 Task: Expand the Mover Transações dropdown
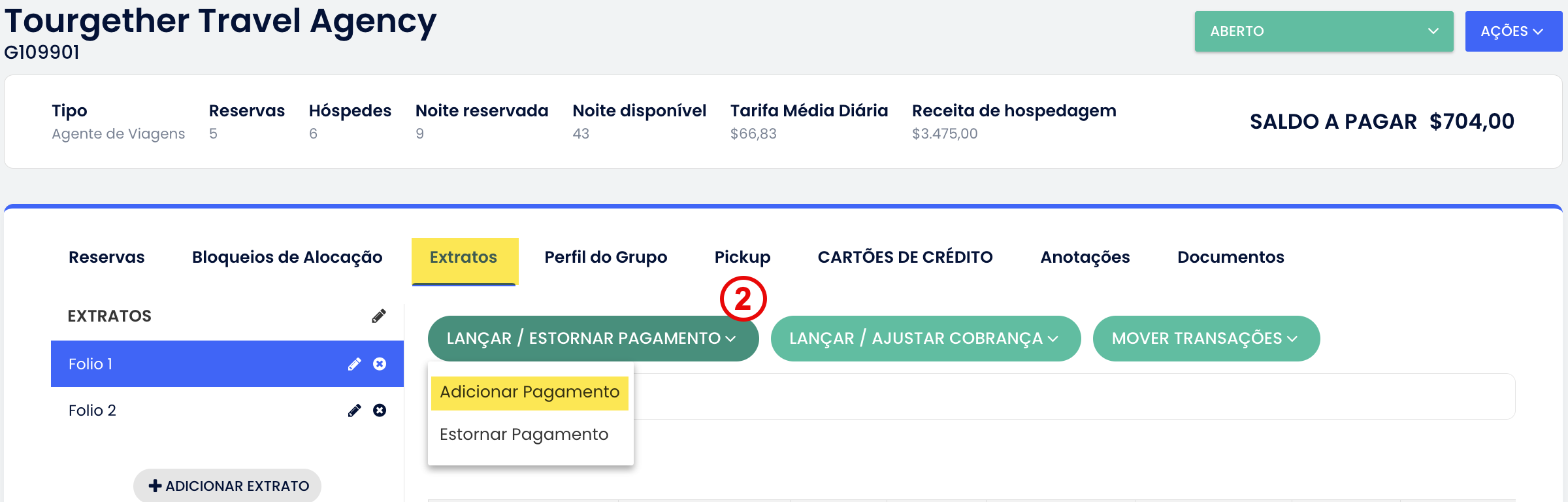[x=1206, y=339]
